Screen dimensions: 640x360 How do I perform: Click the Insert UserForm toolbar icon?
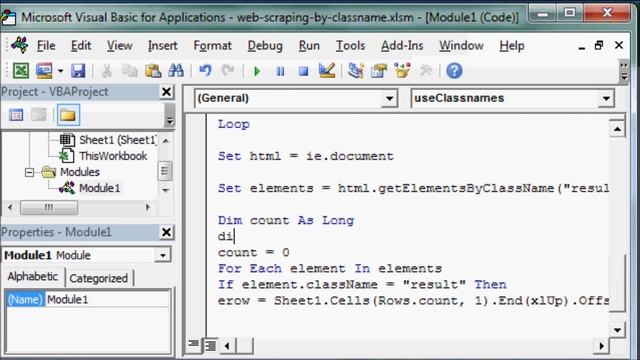tap(44, 71)
